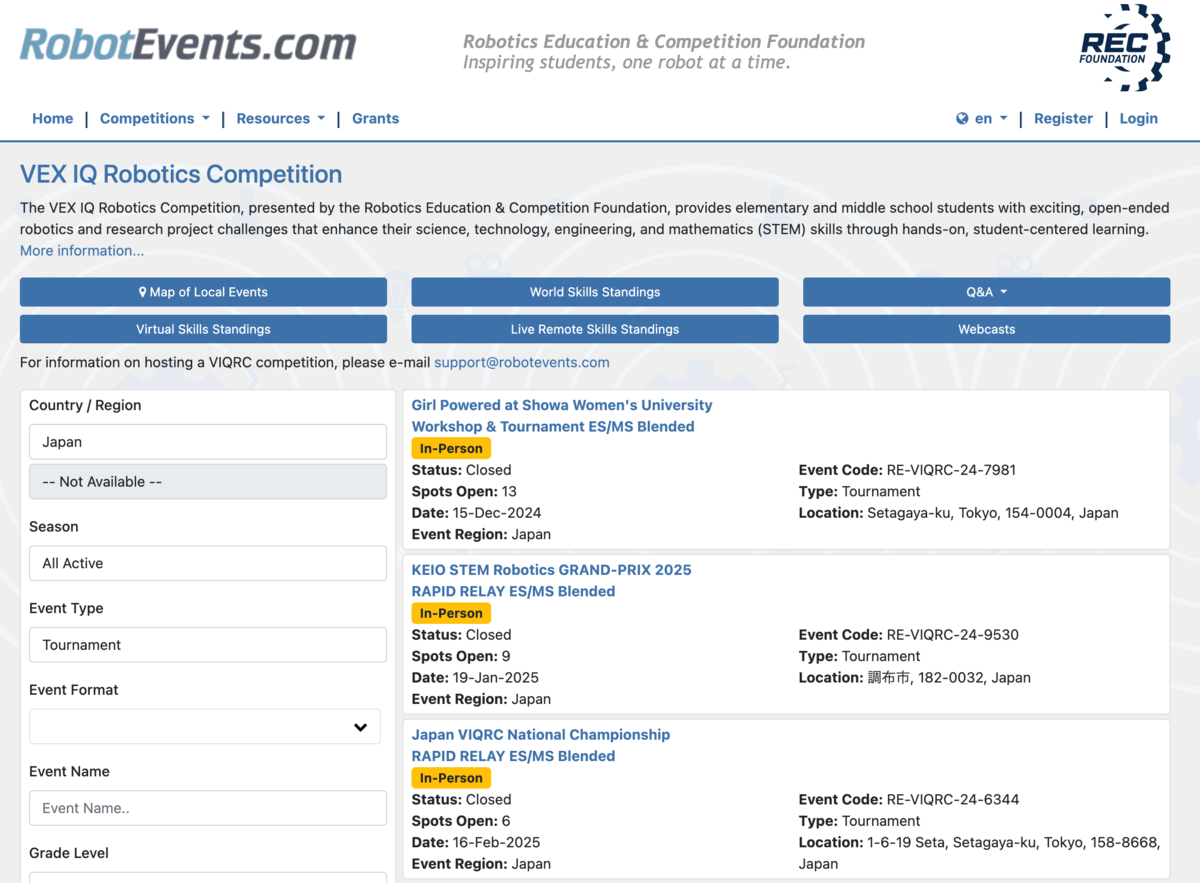
Task: Go to the Home menu item
Action: pos(52,118)
